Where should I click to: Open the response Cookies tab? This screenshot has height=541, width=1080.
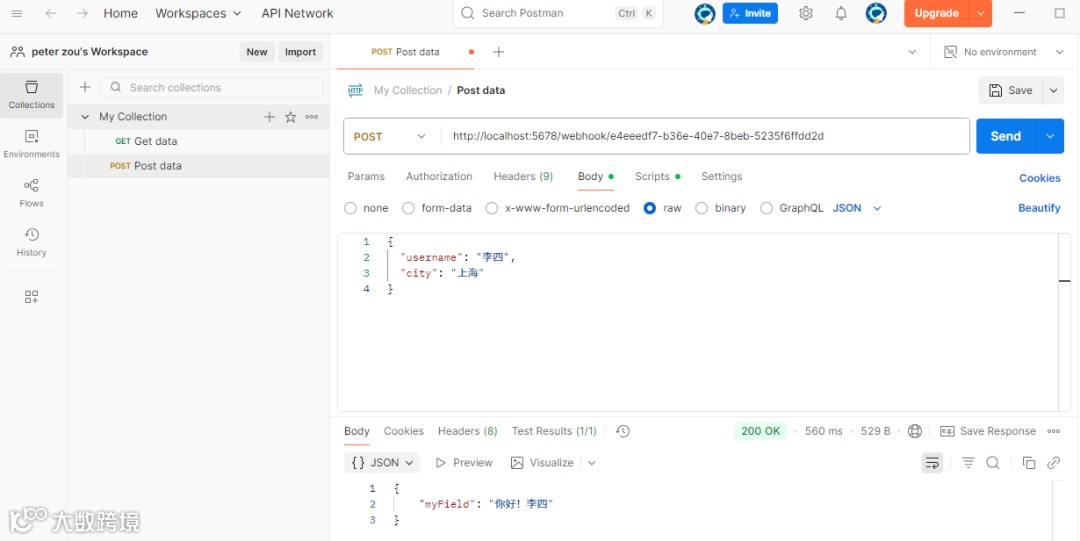[x=403, y=431]
